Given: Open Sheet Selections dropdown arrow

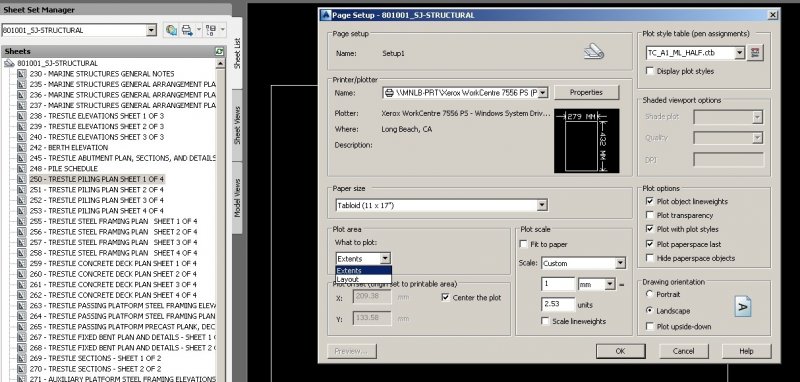Looking at the screenshot, I should coord(222,30).
